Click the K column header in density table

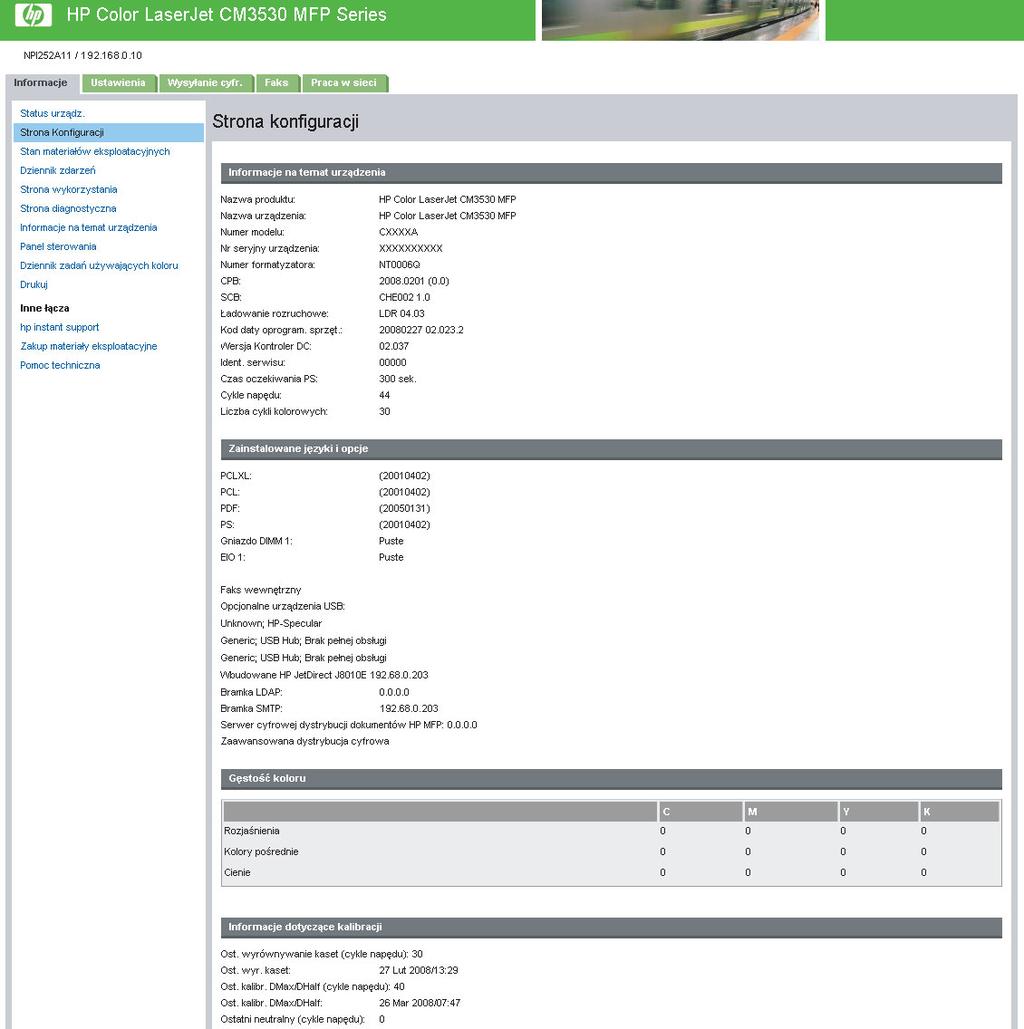pyautogui.click(x=959, y=812)
